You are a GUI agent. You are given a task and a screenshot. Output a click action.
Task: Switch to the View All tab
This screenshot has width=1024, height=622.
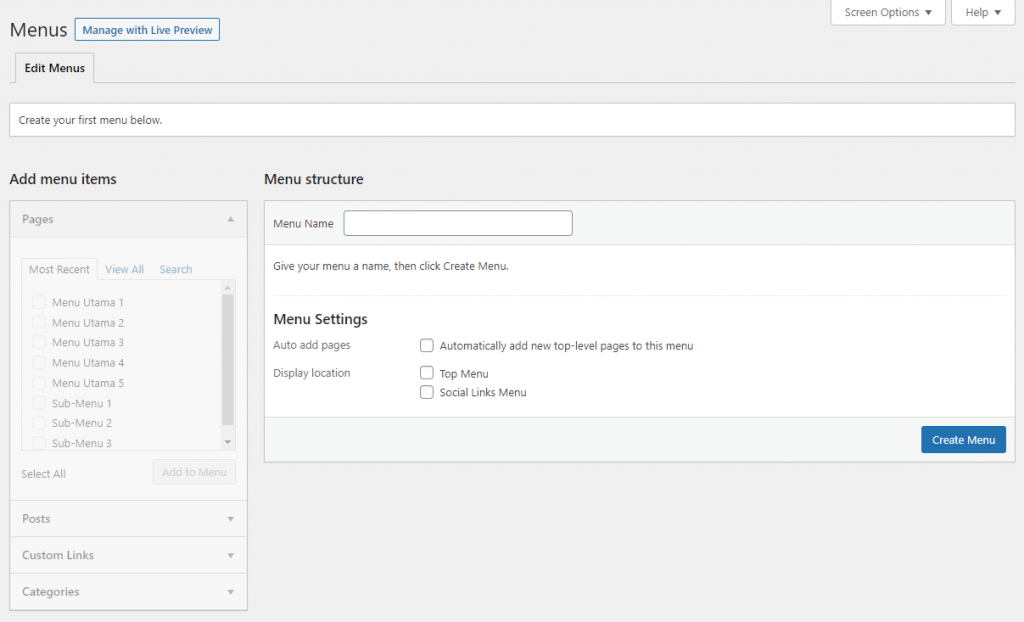(124, 269)
